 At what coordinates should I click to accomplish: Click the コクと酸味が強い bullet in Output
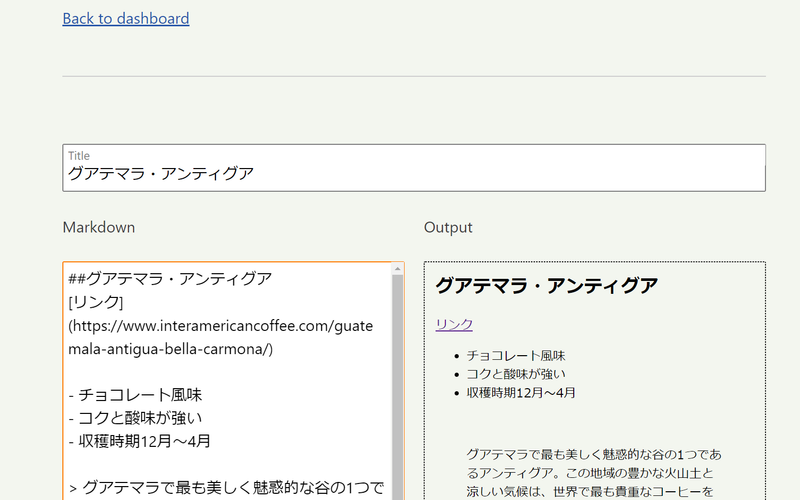pos(522,374)
